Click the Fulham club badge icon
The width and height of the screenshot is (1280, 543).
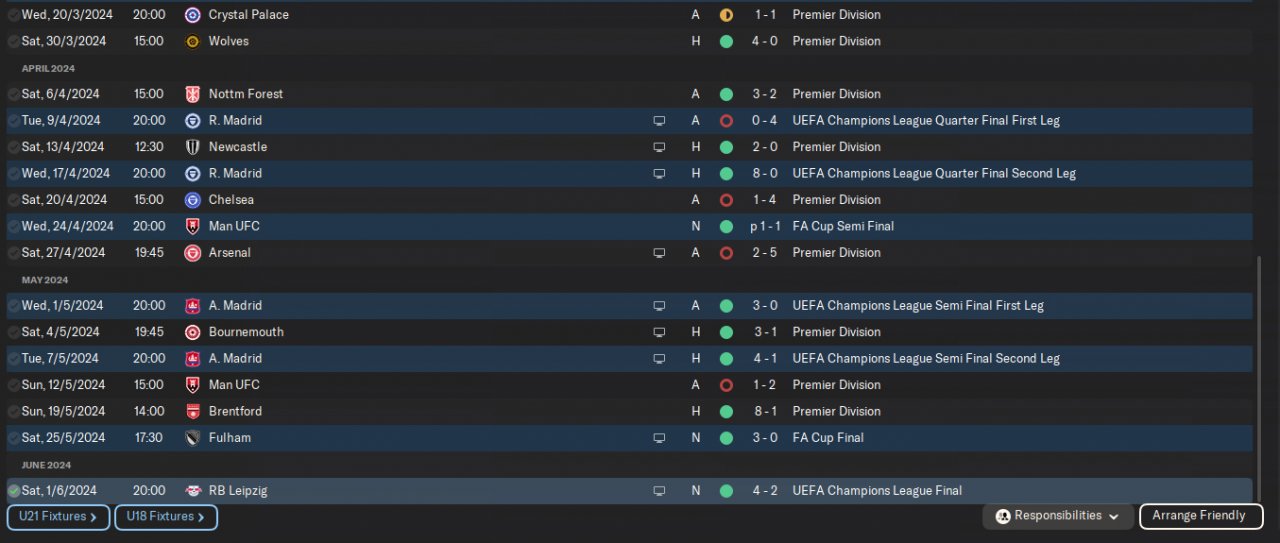[193, 438]
